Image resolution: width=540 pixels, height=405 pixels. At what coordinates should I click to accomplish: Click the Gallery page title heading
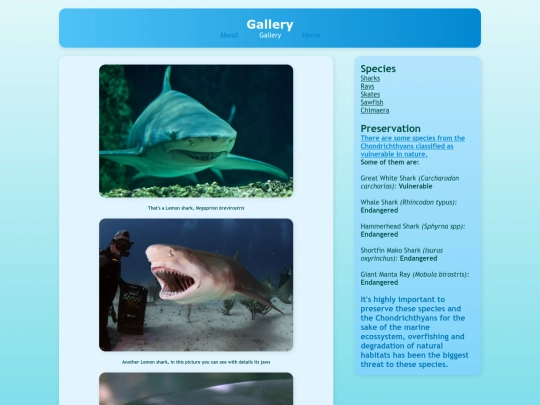click(x=270, y=24)
